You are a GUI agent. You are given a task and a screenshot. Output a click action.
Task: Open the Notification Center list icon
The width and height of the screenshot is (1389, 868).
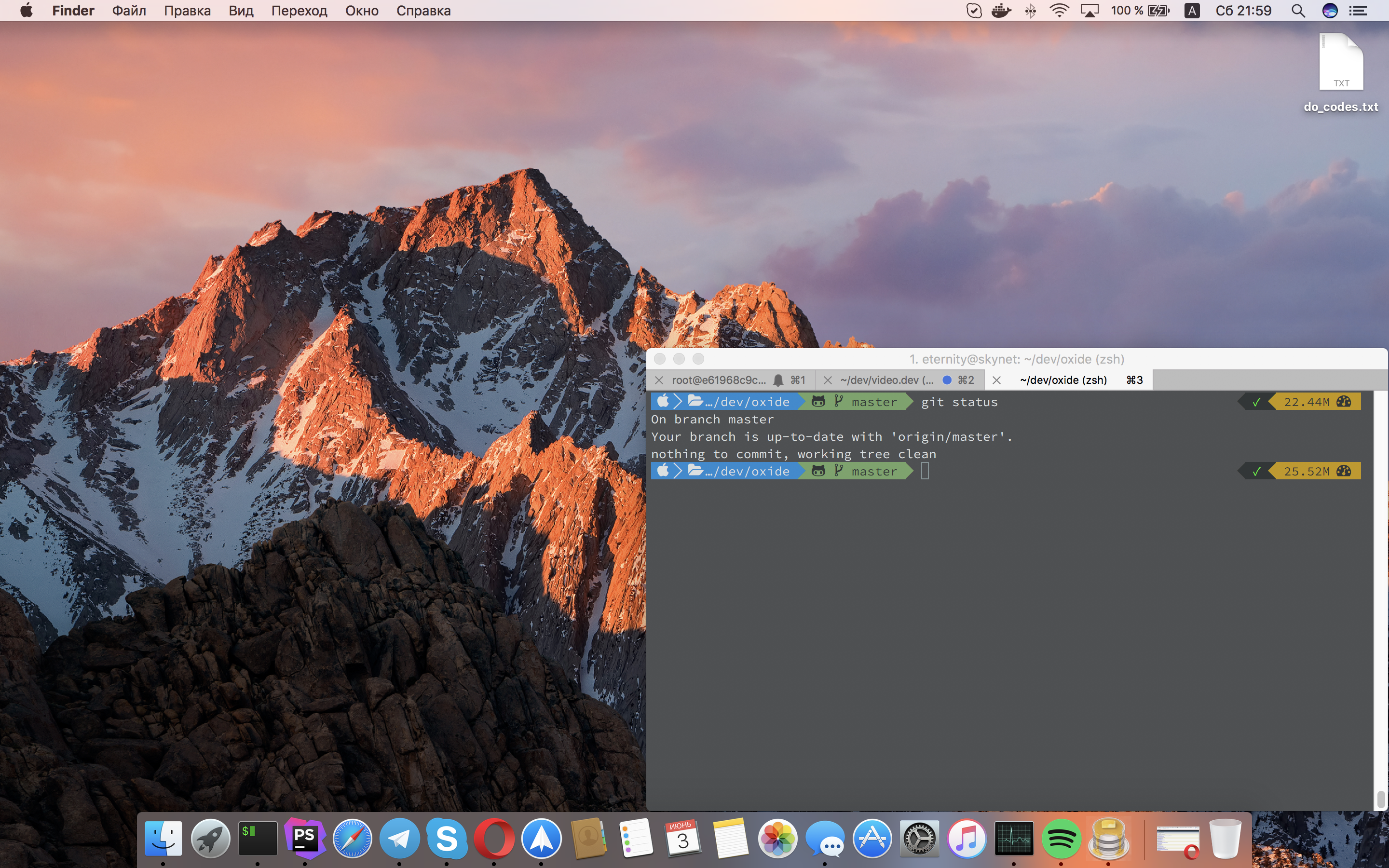tap(1358, 11)
